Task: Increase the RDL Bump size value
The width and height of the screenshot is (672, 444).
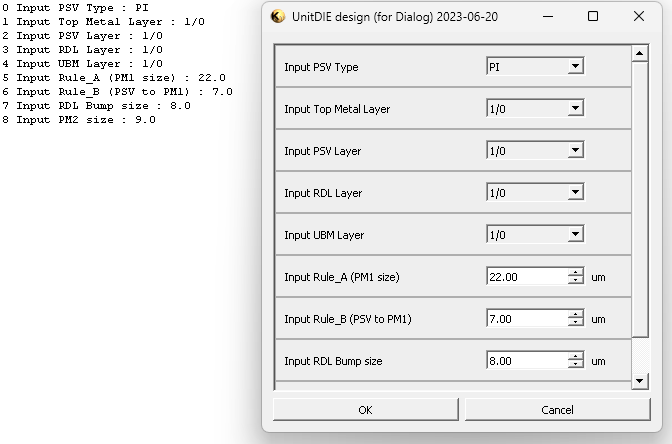Action: pos(575,357)
